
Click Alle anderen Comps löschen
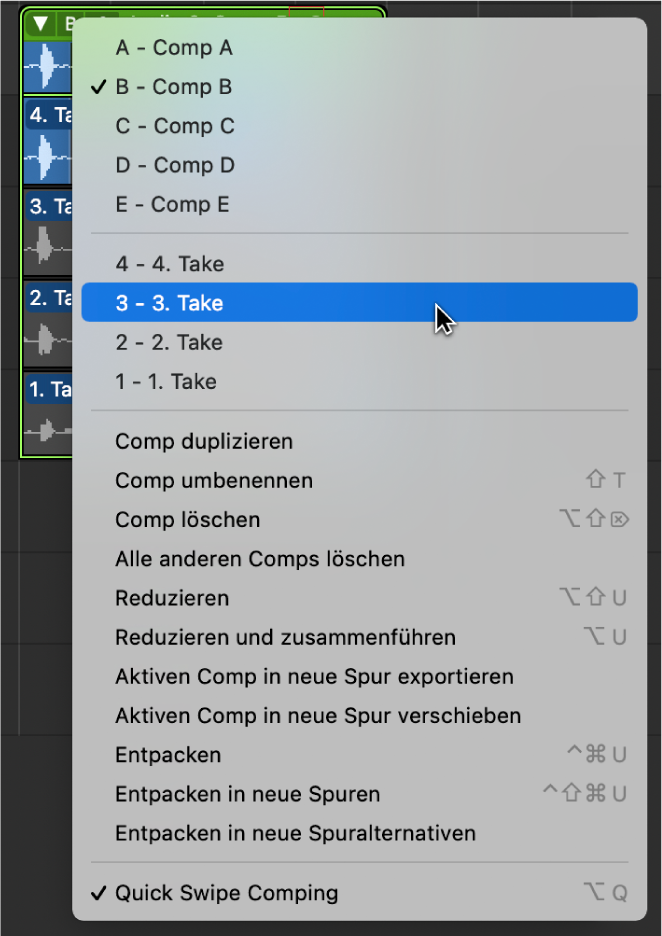click(260, 559)
